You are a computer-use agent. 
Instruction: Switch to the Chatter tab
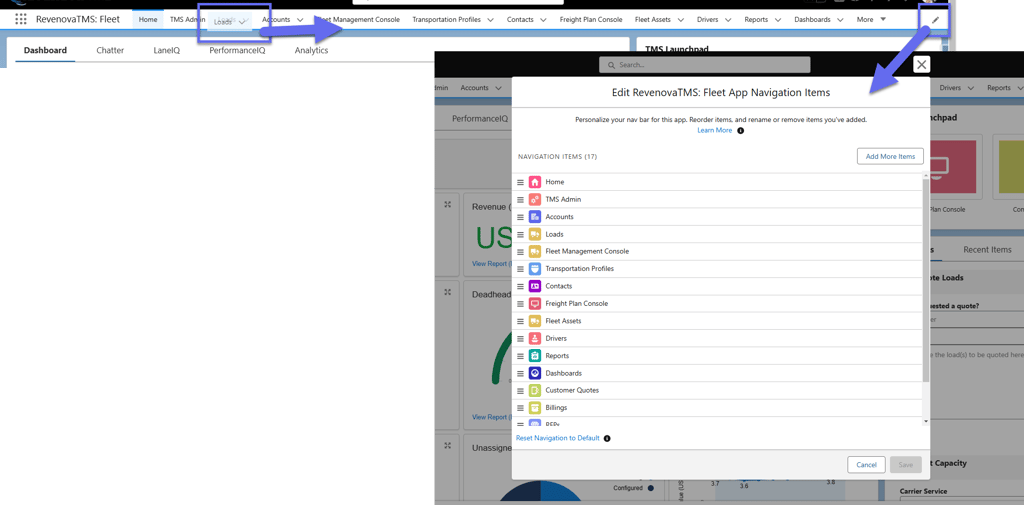click(x=110, y=50)
